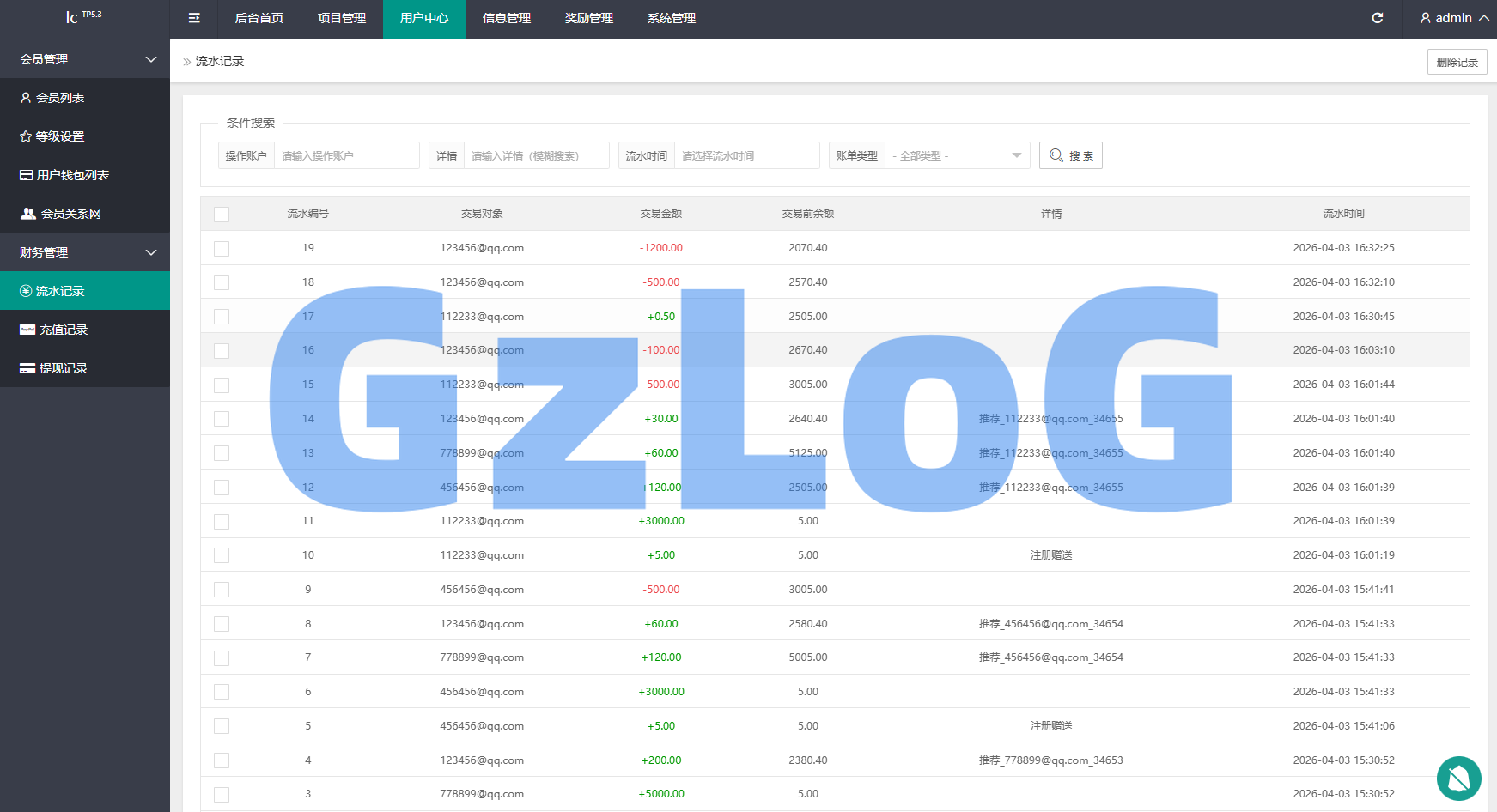Click the refresh icon in top bar
Screen dimensions: 1497x812
pos(1378,18)
